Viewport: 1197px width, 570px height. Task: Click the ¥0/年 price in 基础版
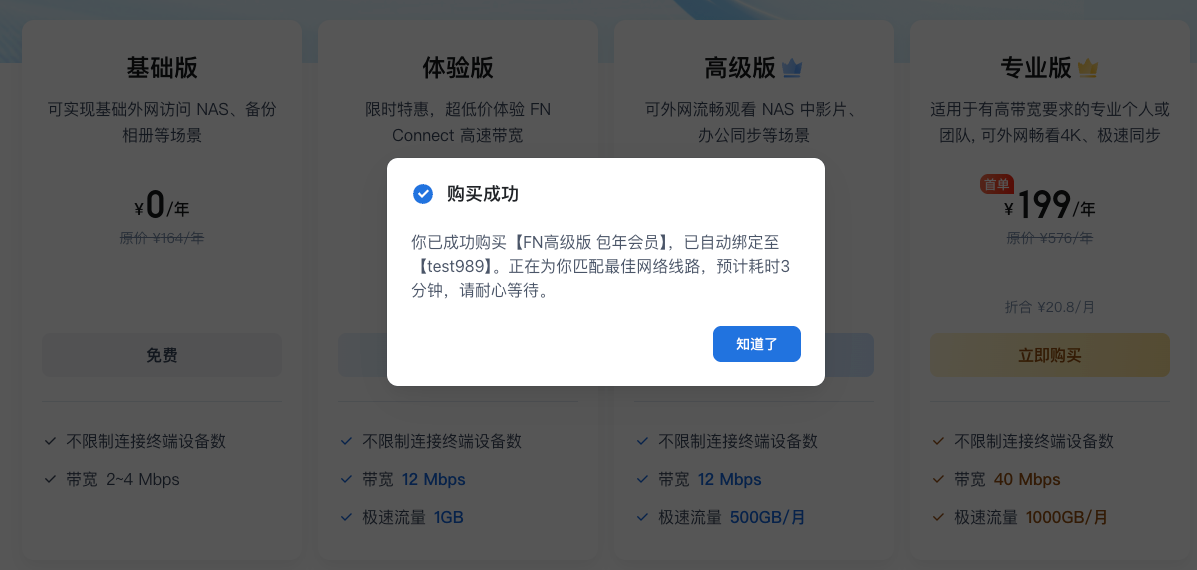click(x=162, y=205)
